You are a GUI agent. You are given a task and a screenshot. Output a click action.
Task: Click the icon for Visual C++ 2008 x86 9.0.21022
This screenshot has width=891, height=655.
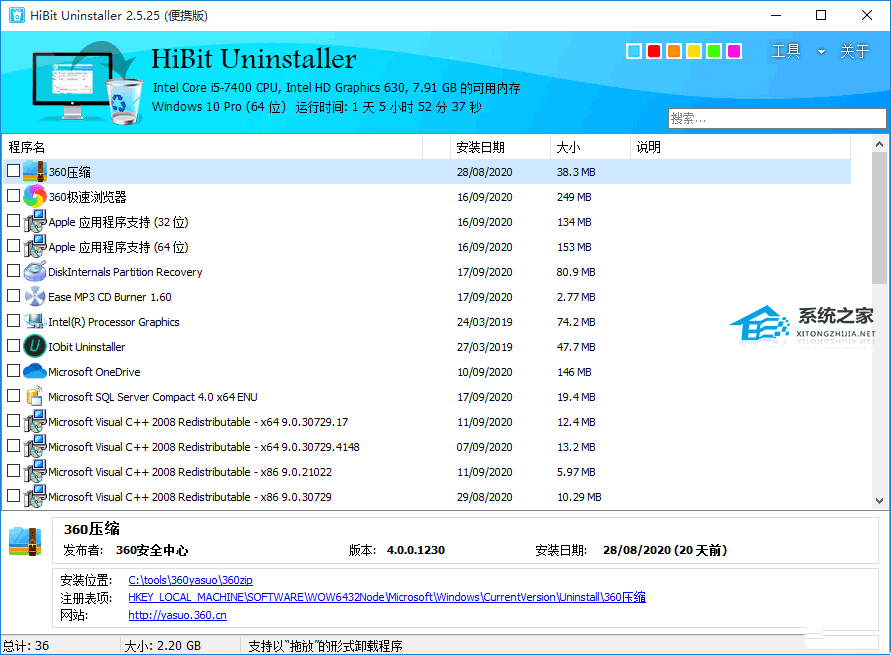tap(35, 472)
